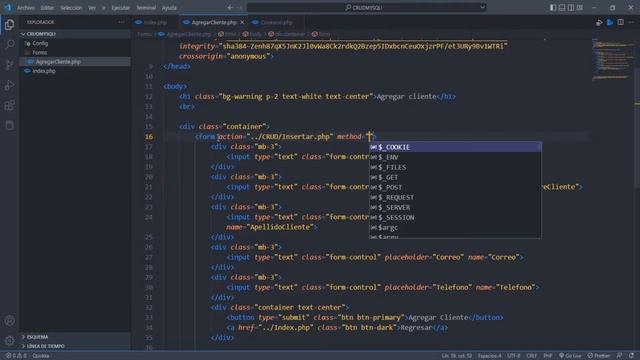Open Run and Debug view

[9, 85]
